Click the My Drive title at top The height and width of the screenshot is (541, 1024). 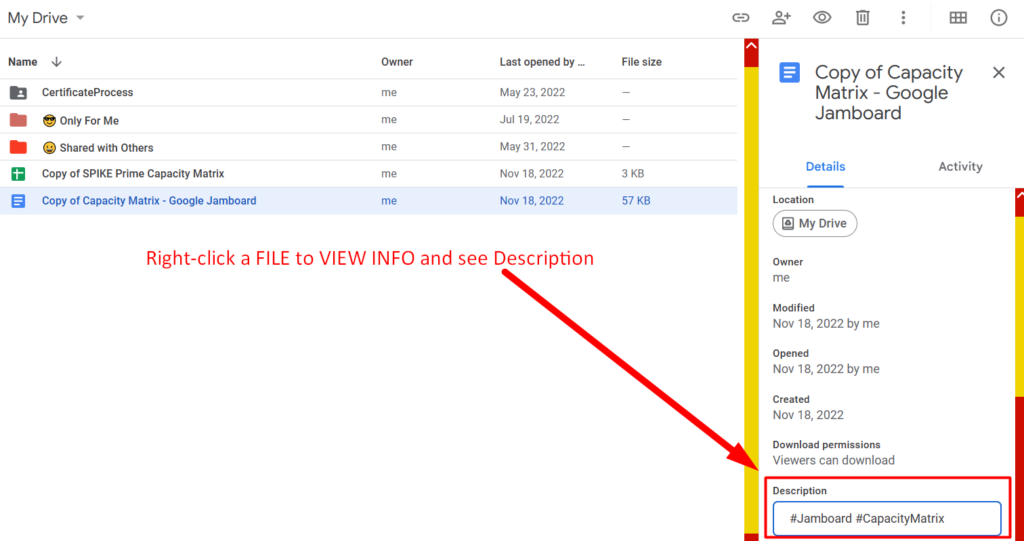click(38, 18)
